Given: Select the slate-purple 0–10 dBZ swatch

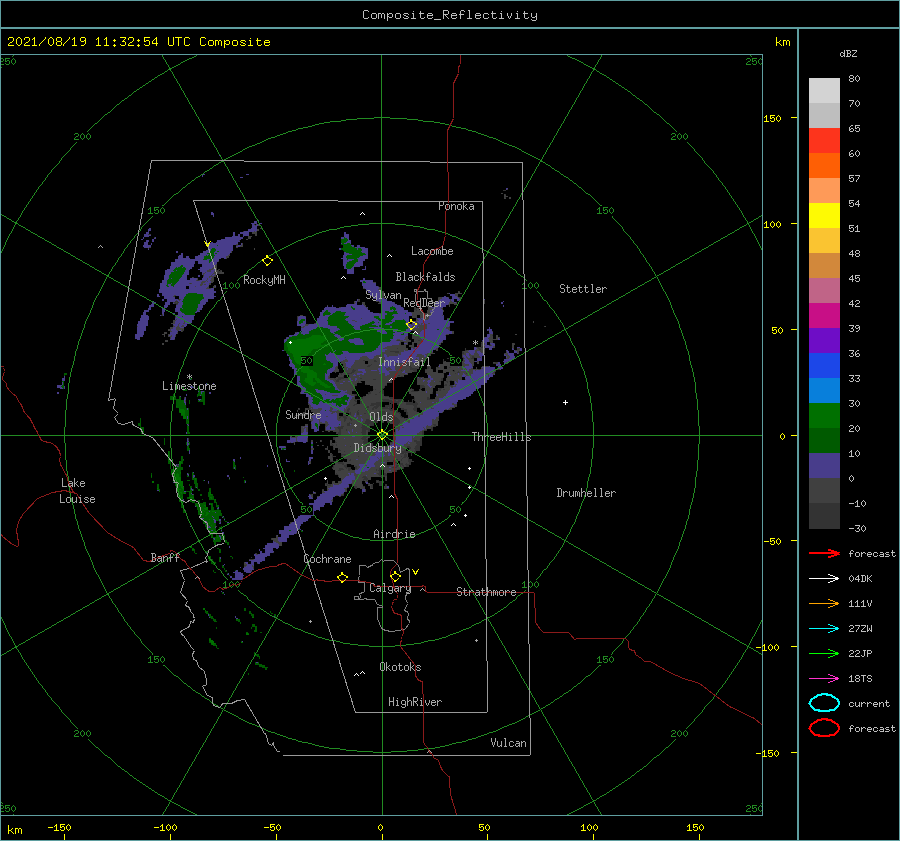Looking at the screenshot, I should pyautogui.click(x=824, y=466).
